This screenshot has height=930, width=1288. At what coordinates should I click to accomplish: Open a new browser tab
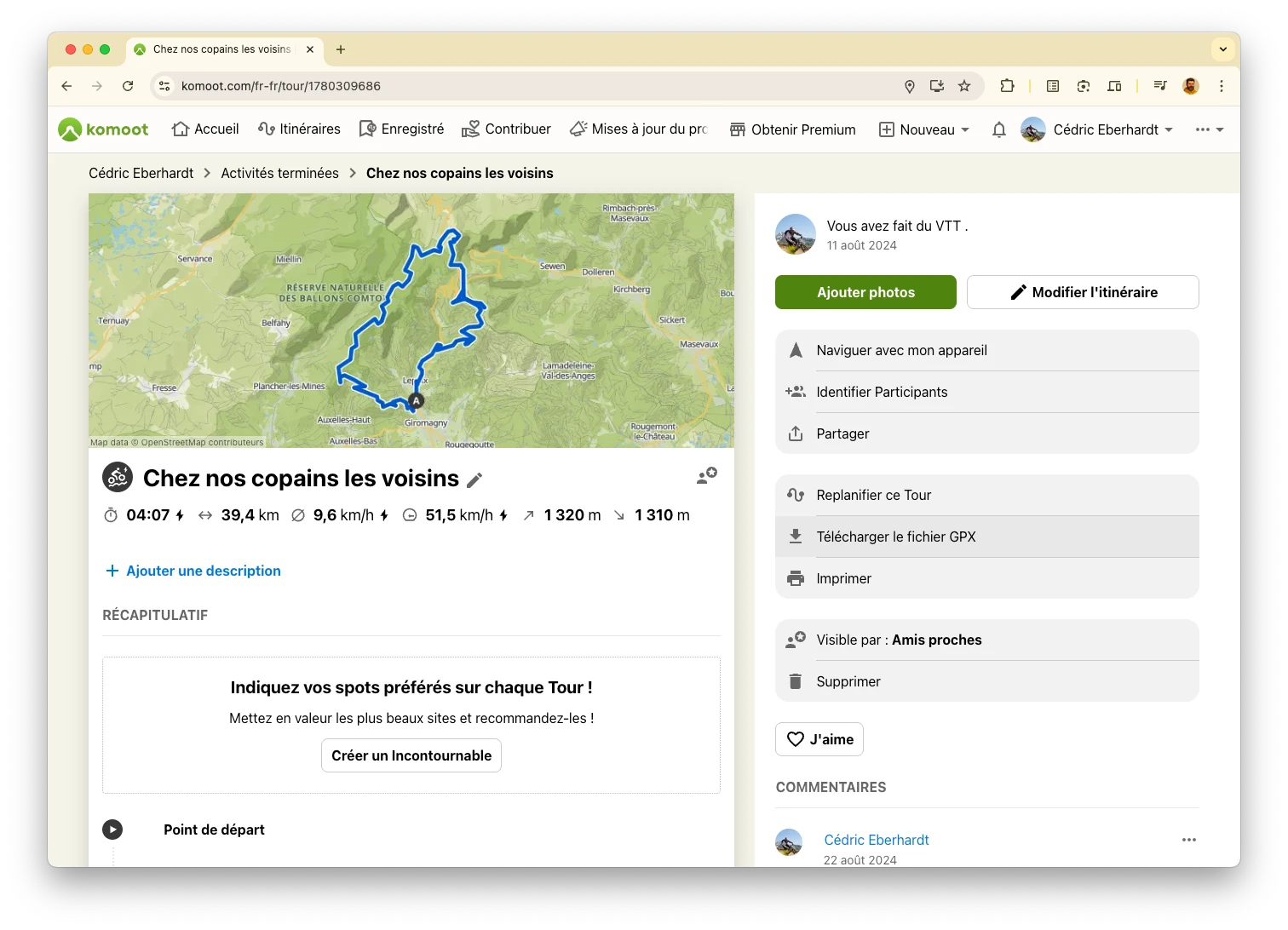coord(341,49)
